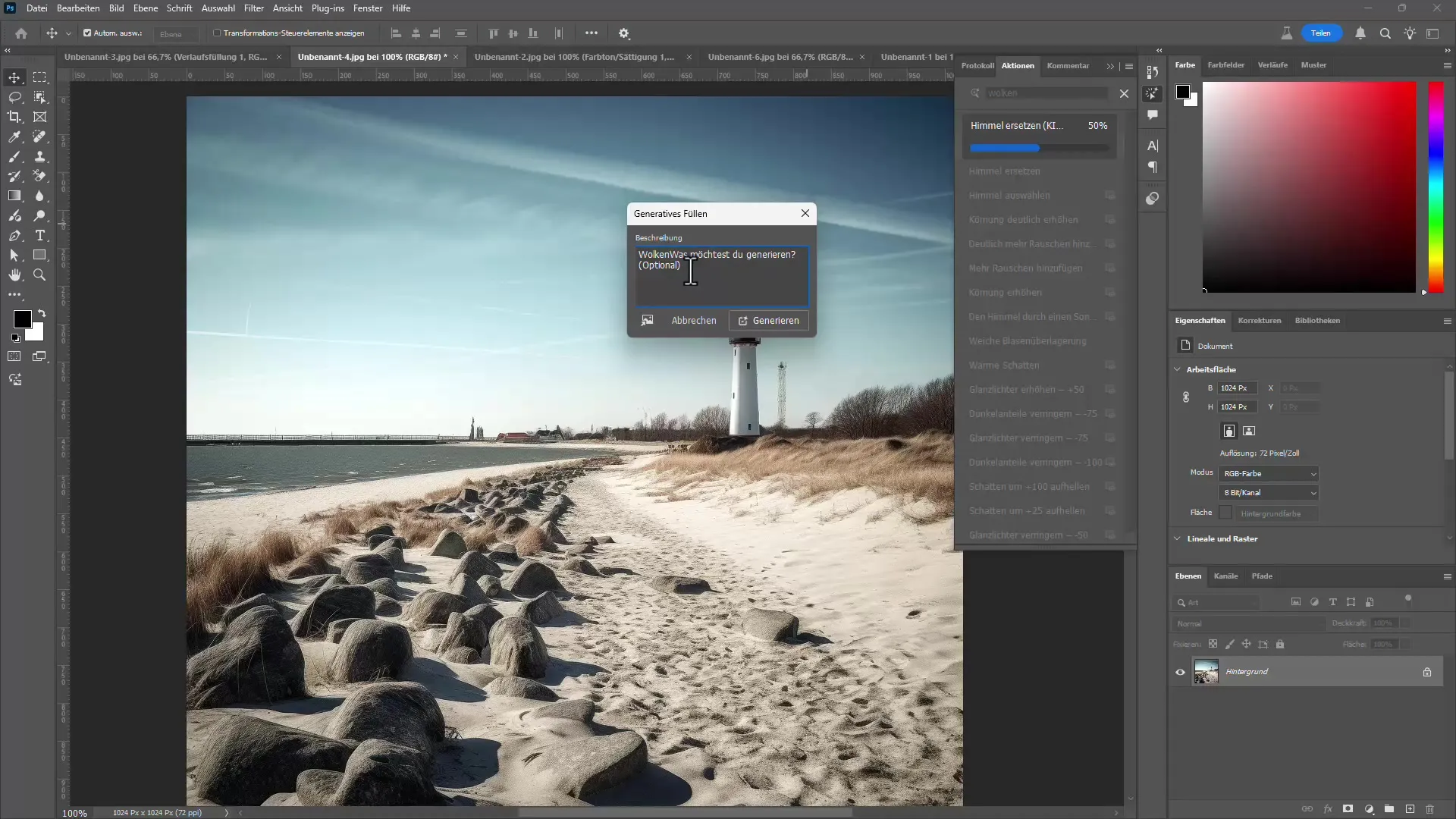The width and height of the screenshot is (1456, 819).
Task: Select the Zoom tool
Action: (x=39, y=275)
